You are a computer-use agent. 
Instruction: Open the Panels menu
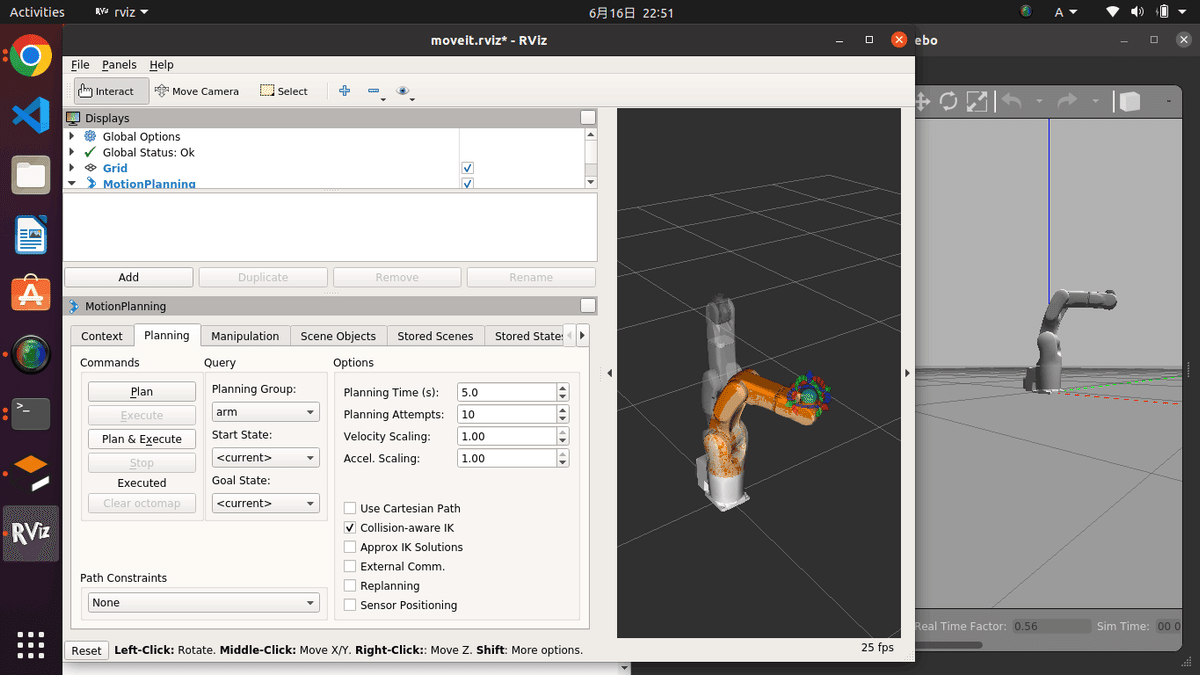click(119, 65)
